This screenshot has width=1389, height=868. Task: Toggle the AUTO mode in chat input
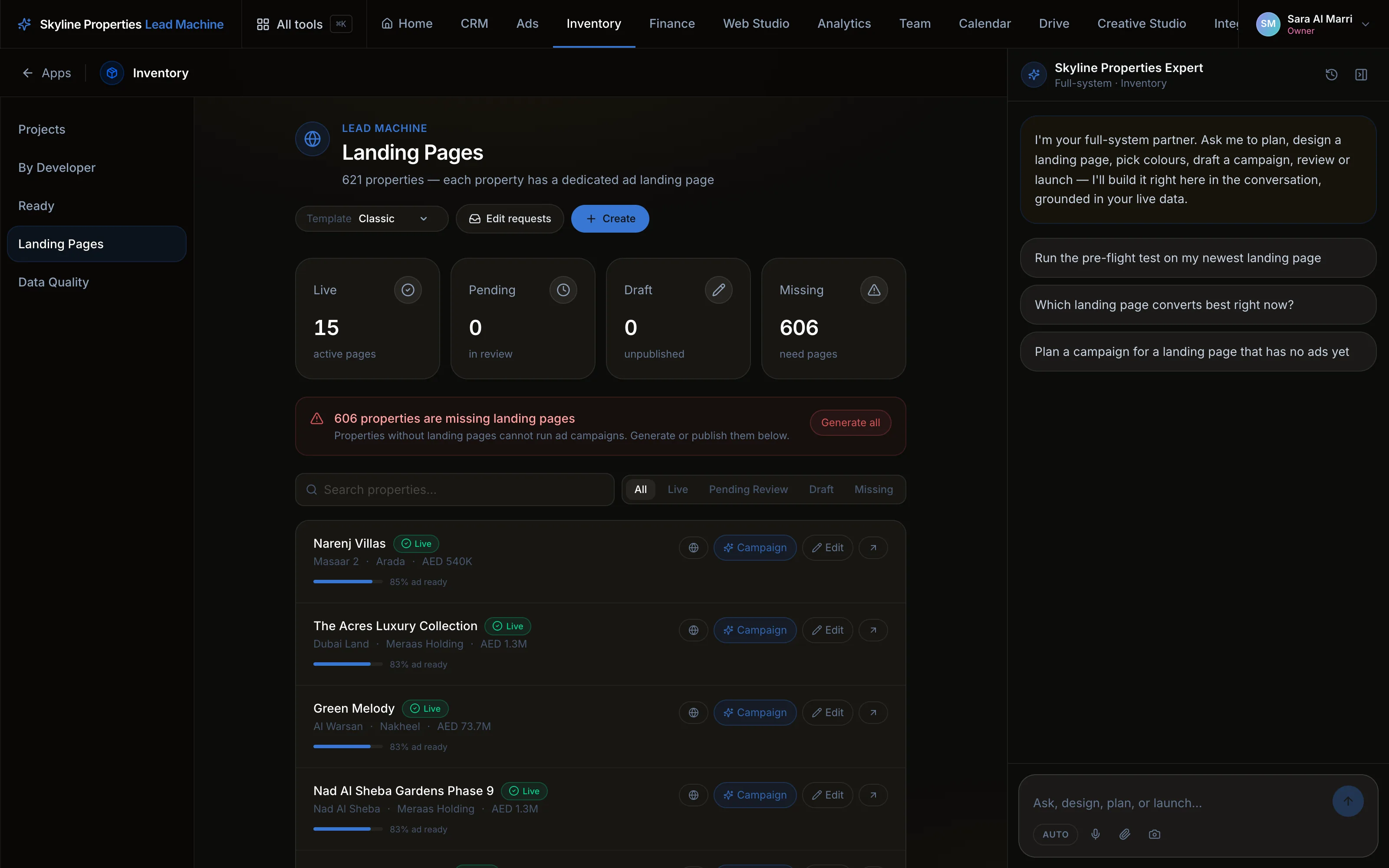(x=1055, y=834)
